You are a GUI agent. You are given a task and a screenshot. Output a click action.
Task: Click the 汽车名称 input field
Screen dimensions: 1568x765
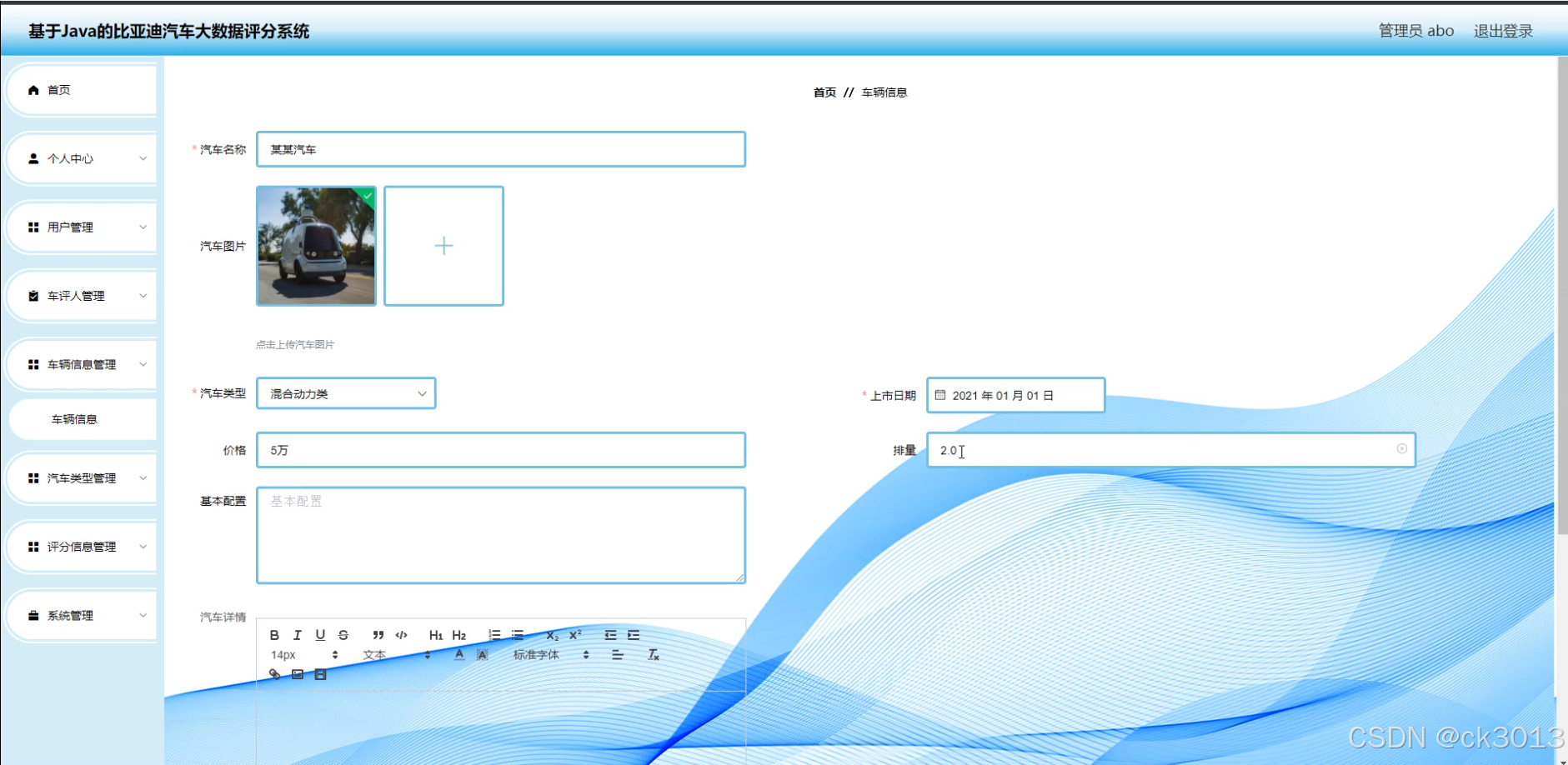coord(501,149)
